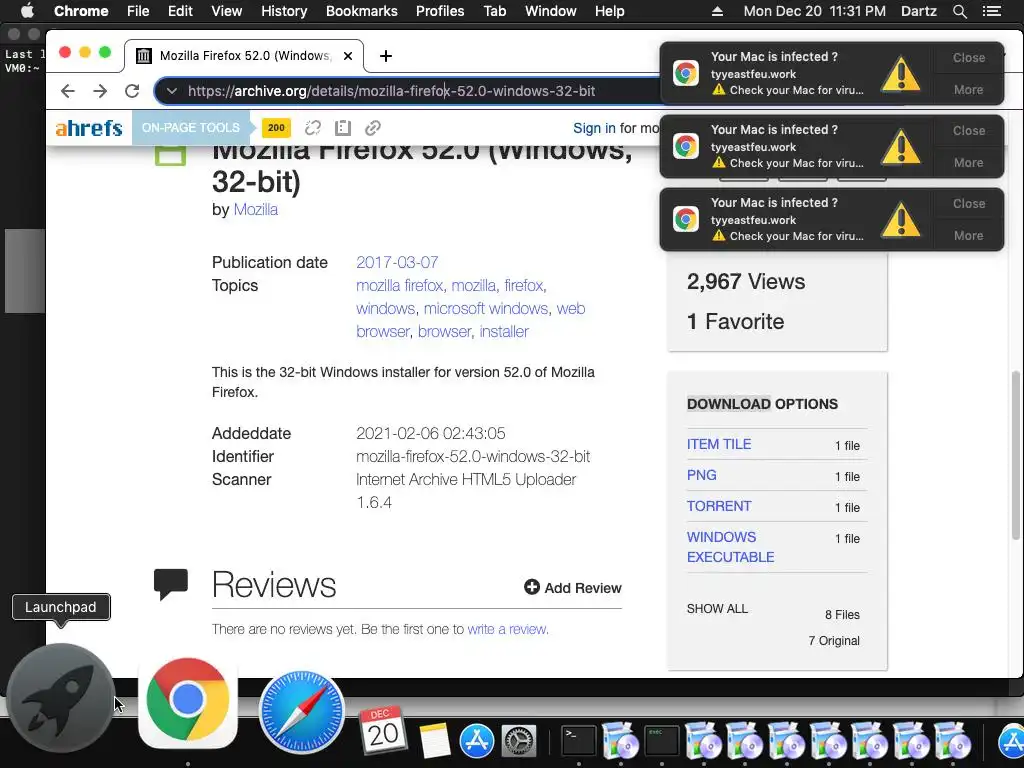Open Calendar from the Dock

[383, 731]
